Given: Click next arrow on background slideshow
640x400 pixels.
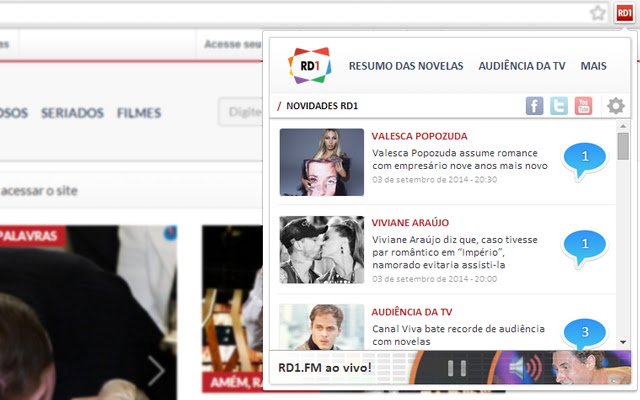Looking at the screenshot, I should [156, 371].
